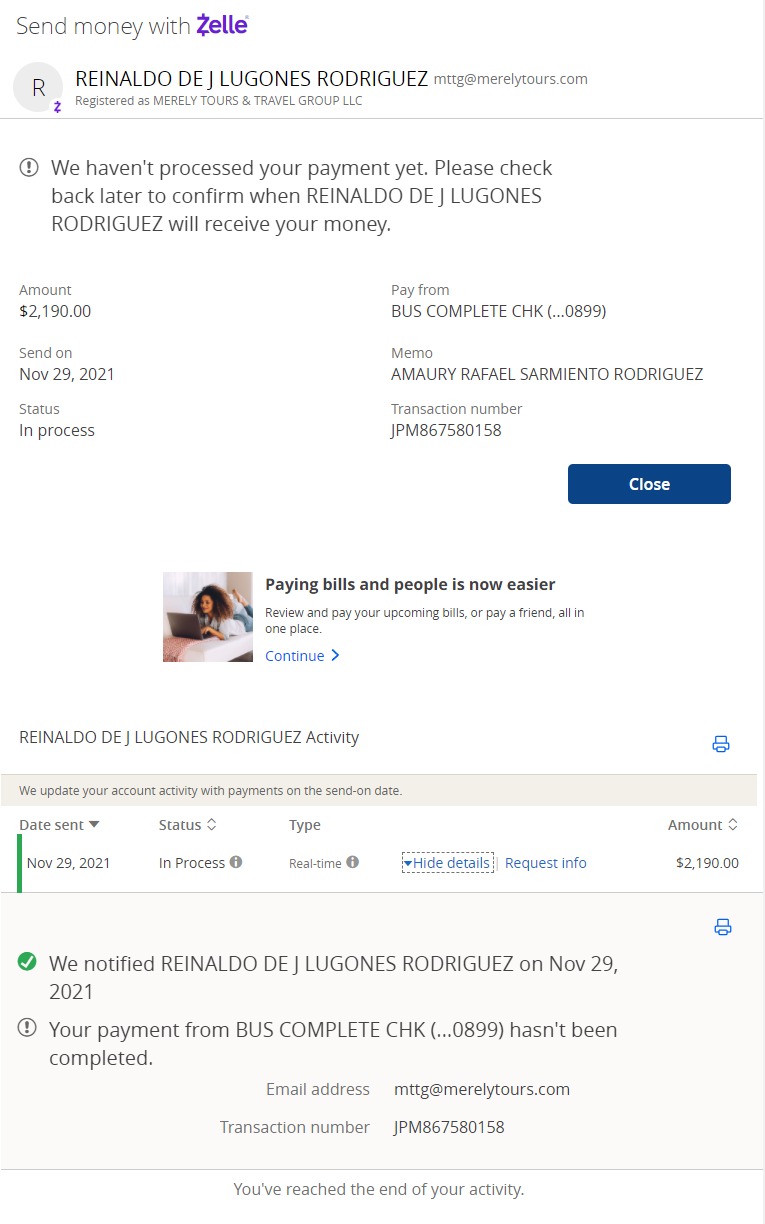Sort activity by Amount column
The height and width of the screenshot is (1224, 765).
point(703,825)
